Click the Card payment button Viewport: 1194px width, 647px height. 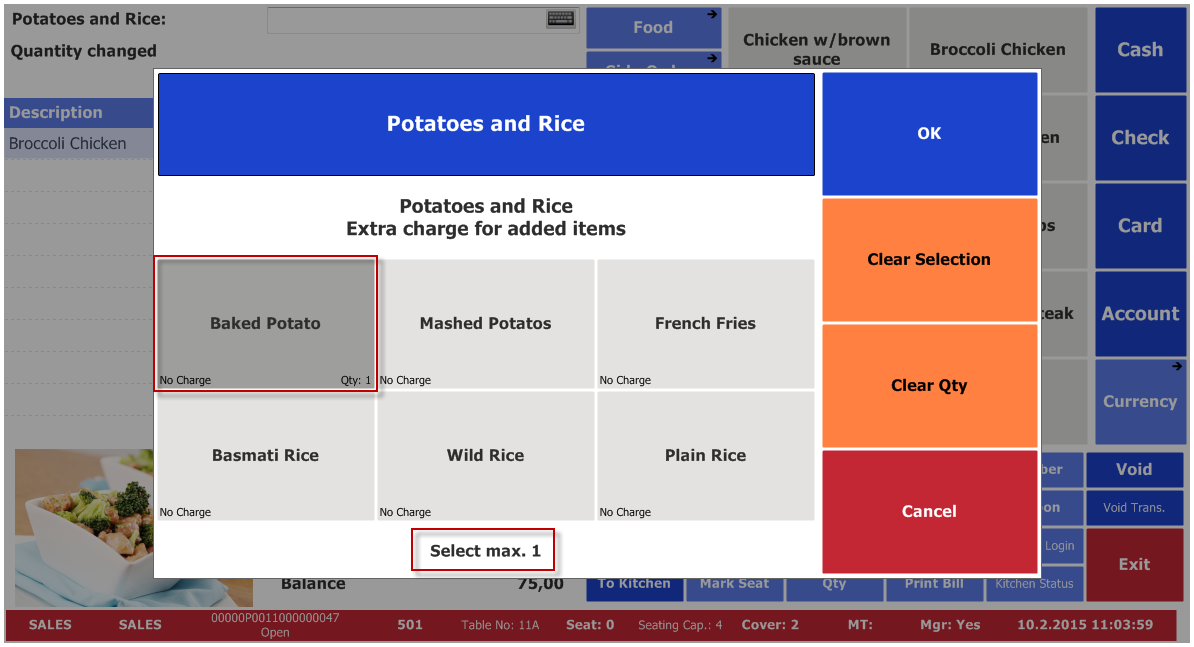coord(1140,226)
